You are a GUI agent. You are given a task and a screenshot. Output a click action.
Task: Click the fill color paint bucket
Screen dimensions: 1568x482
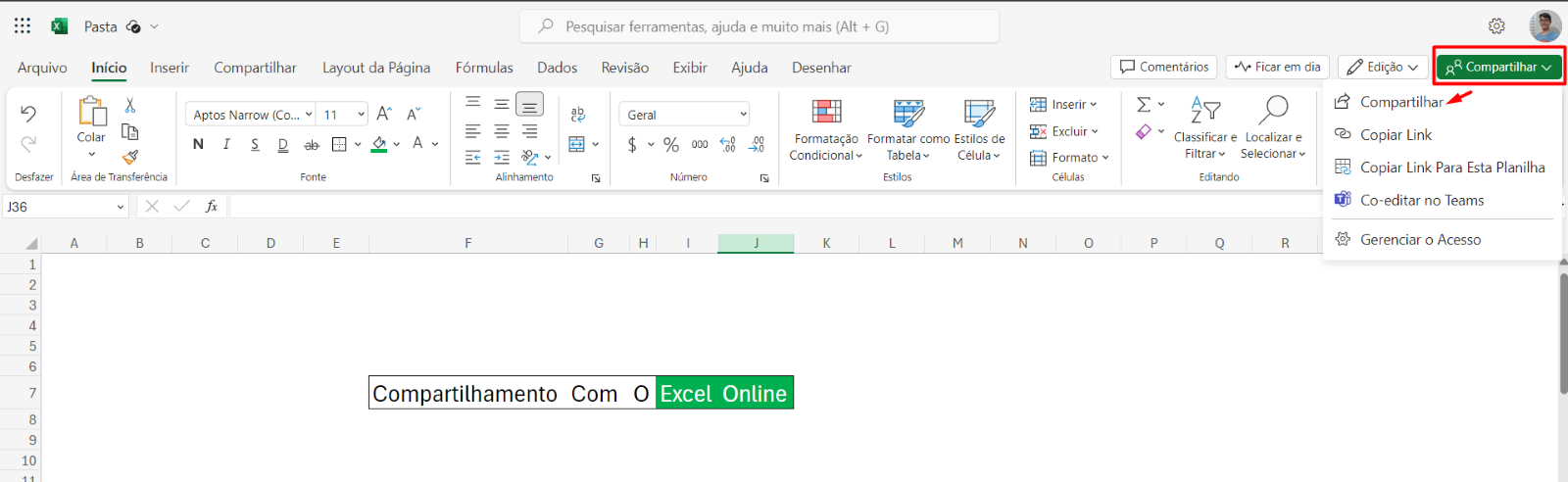click(x=379, y=145)
